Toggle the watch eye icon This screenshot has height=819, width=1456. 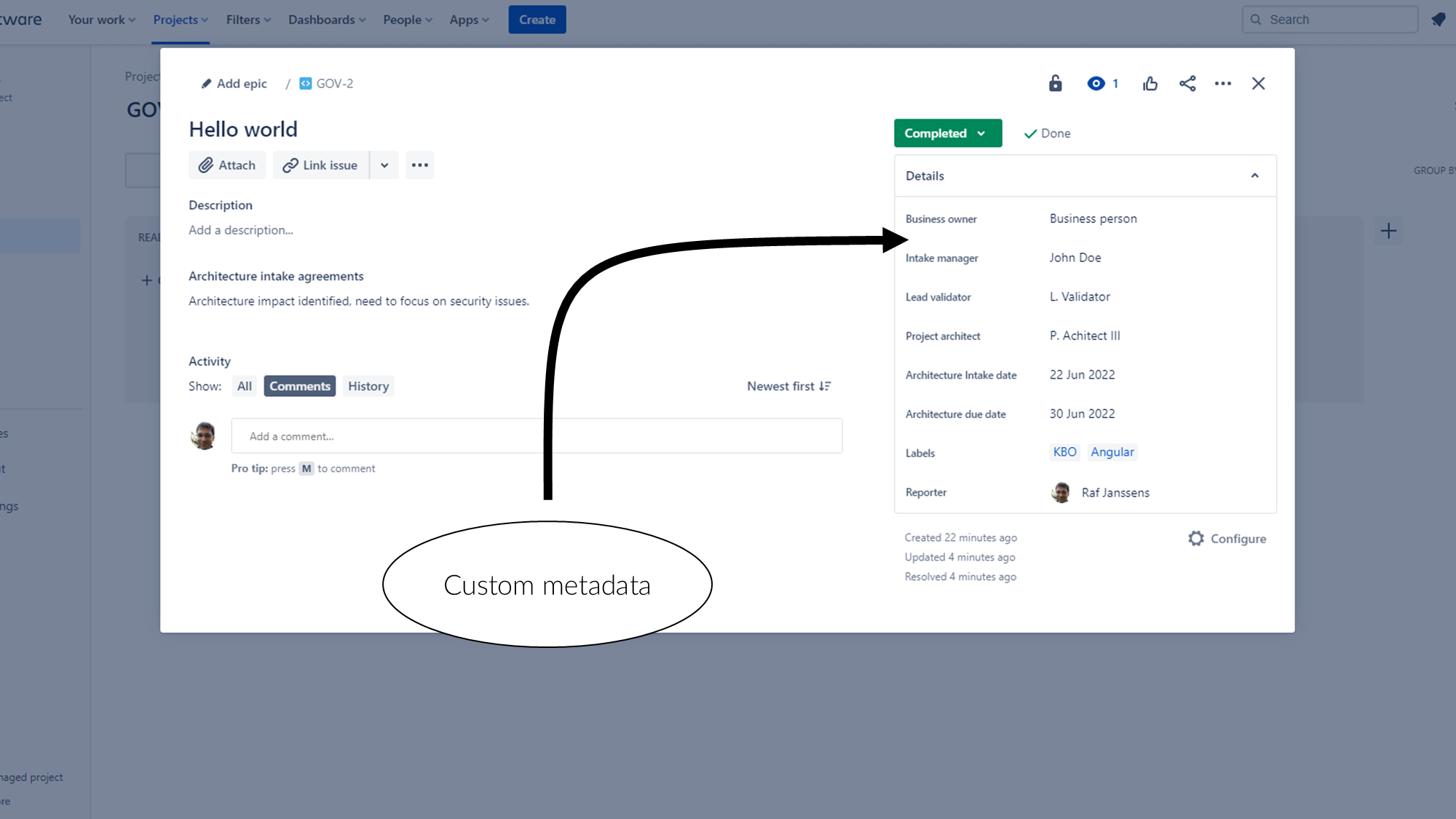click(x=1096, y=84)
